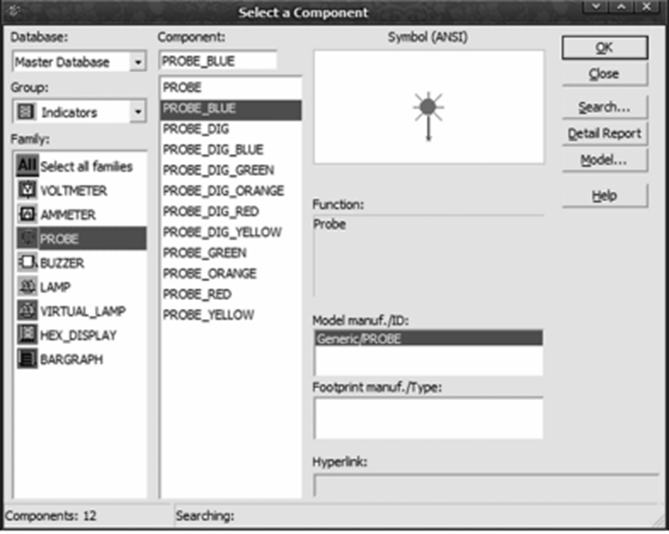Select PROBE_GREEN component

coord(231,253)
